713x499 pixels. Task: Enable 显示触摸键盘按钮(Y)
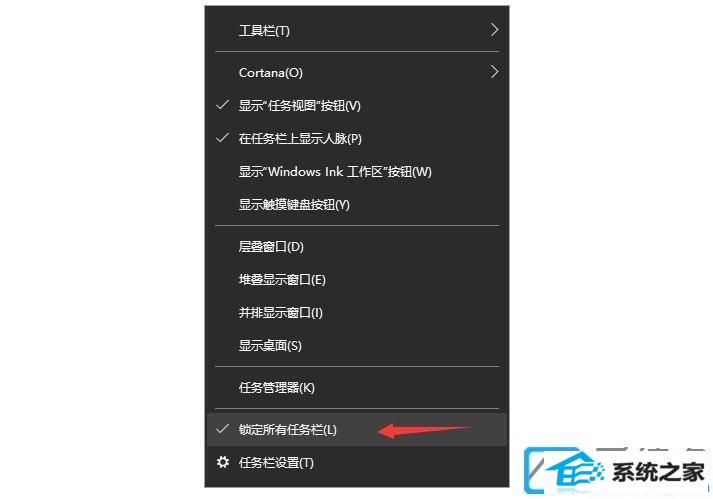(357, 205)
